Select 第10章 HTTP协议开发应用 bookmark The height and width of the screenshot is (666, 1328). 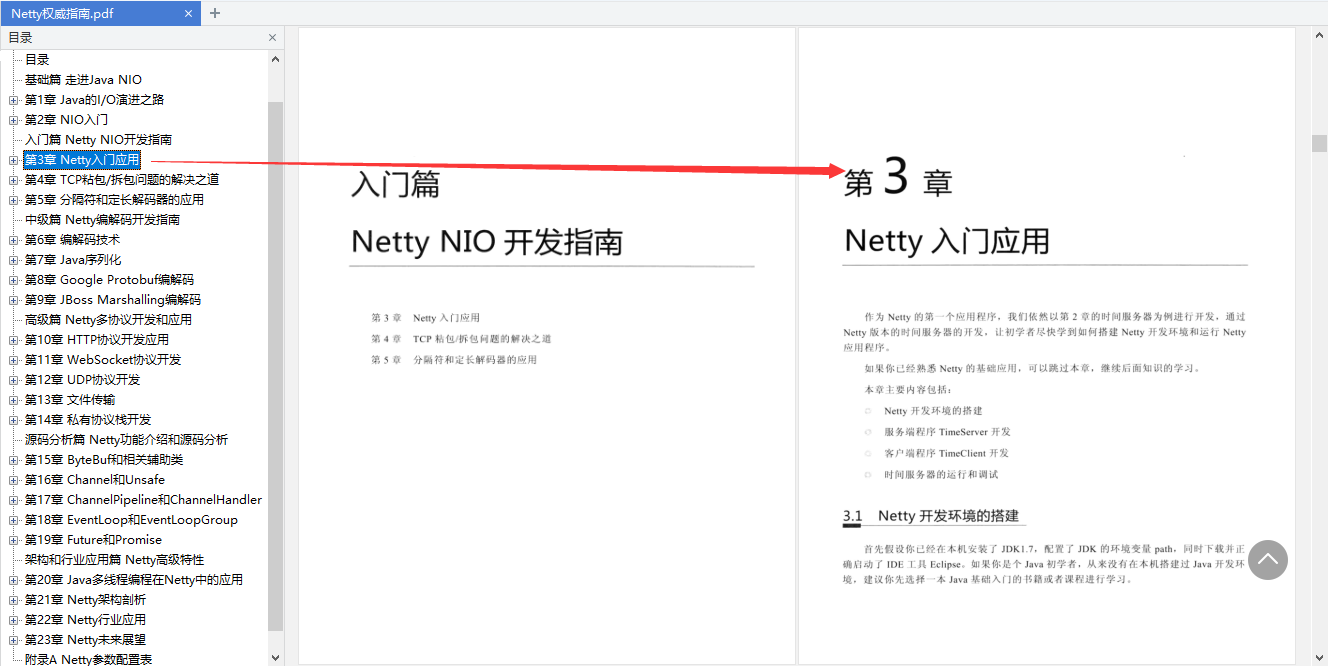click(x=97, y=340)
